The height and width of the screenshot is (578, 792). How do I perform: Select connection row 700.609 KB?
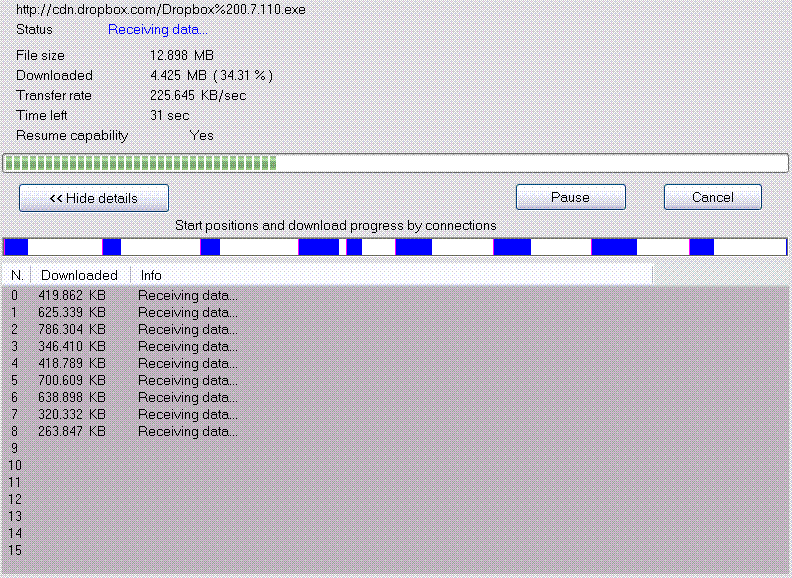click(395, 380)
